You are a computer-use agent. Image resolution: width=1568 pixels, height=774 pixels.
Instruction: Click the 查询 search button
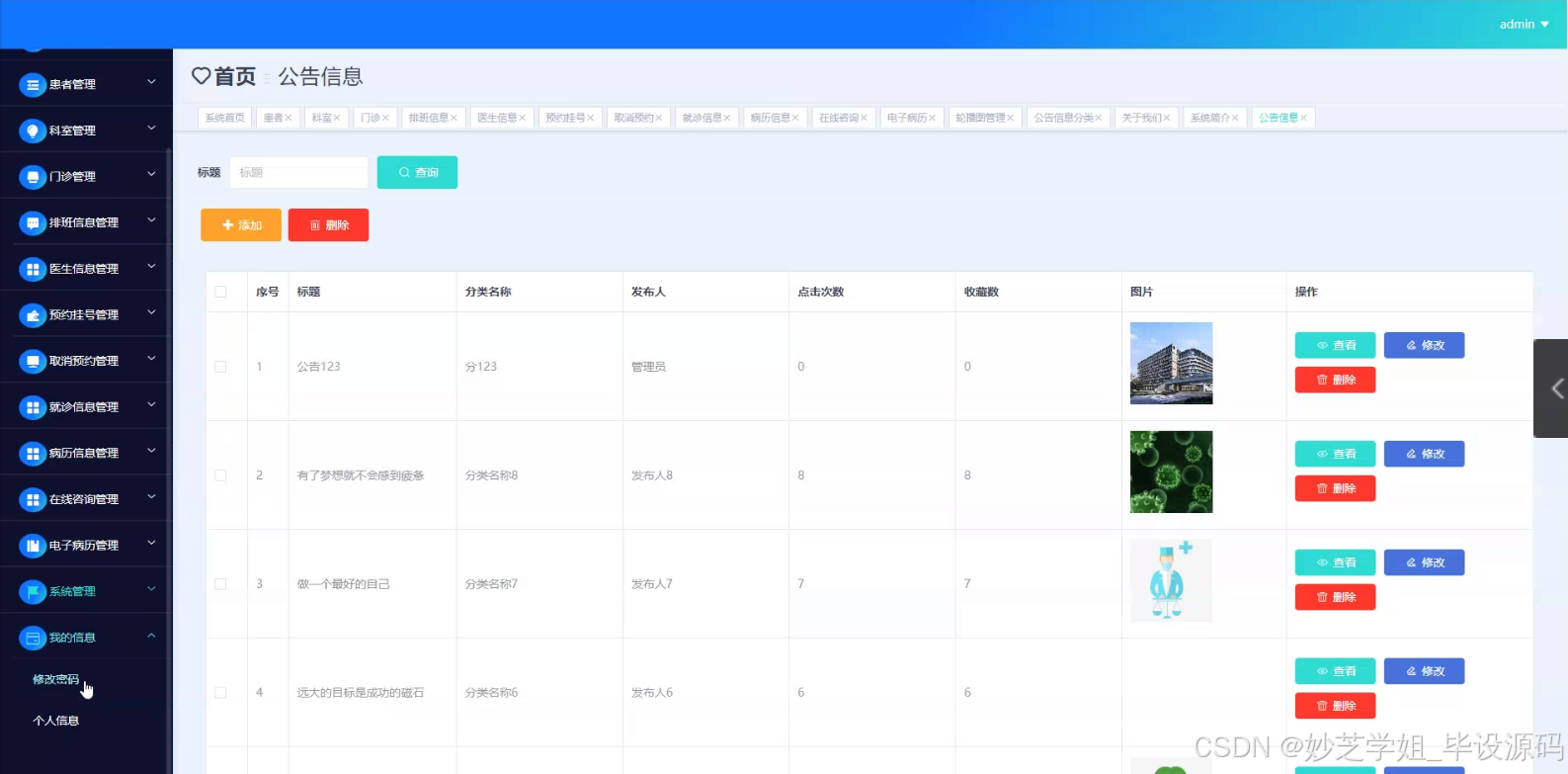tap(417, 172)
